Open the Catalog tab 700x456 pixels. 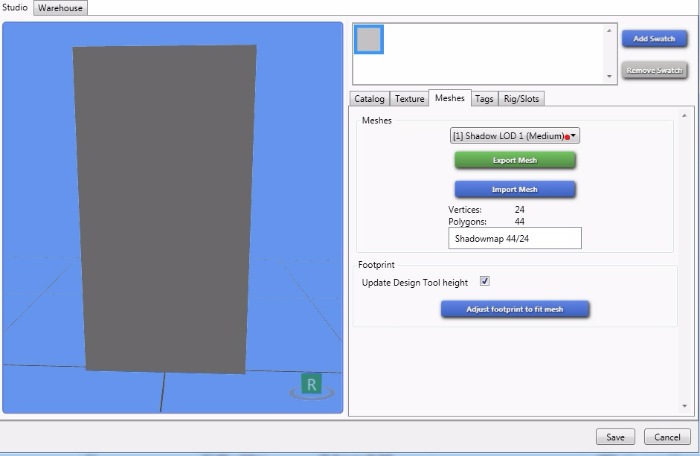pos(369,98)
